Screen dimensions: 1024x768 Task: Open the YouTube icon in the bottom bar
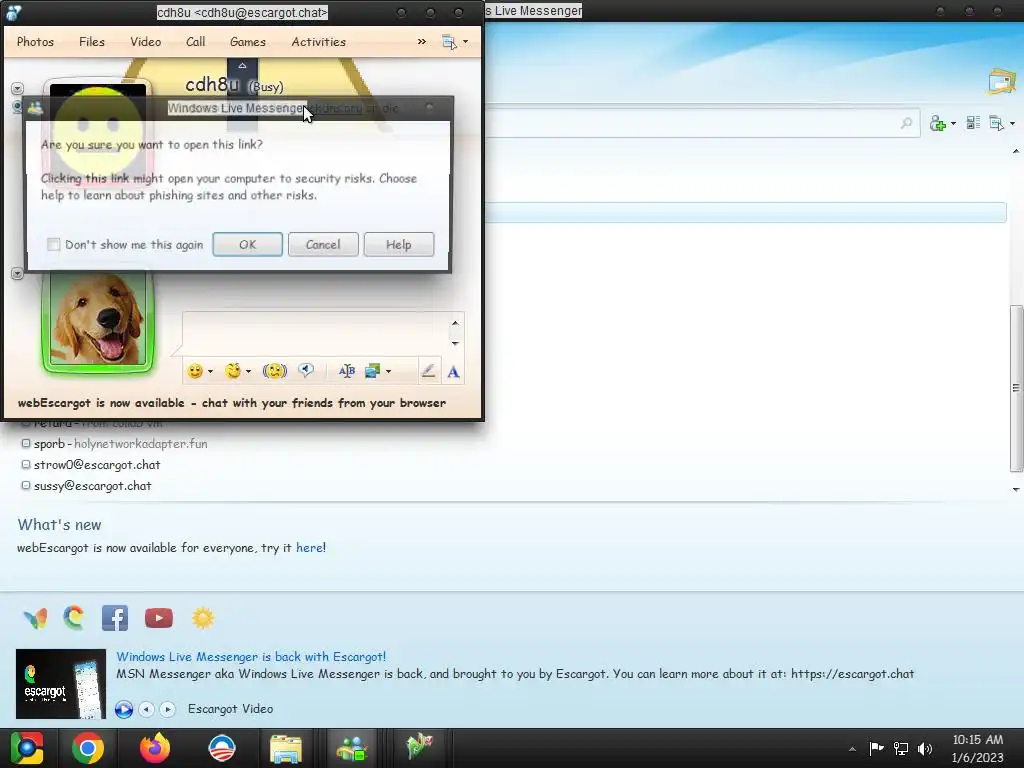click(x=159, y=618)
